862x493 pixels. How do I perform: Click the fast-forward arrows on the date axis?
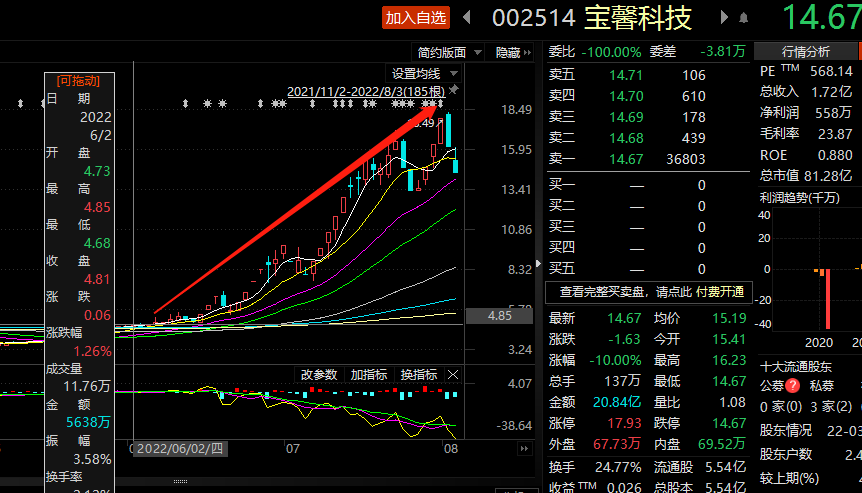(x=524, y=448)
